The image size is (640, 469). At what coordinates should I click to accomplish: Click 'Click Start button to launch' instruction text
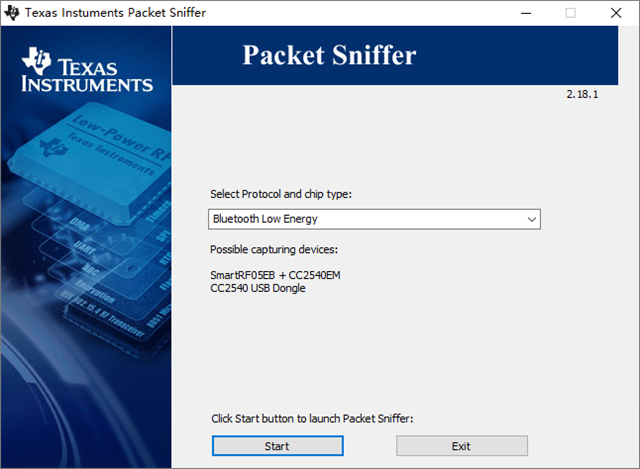312,419
